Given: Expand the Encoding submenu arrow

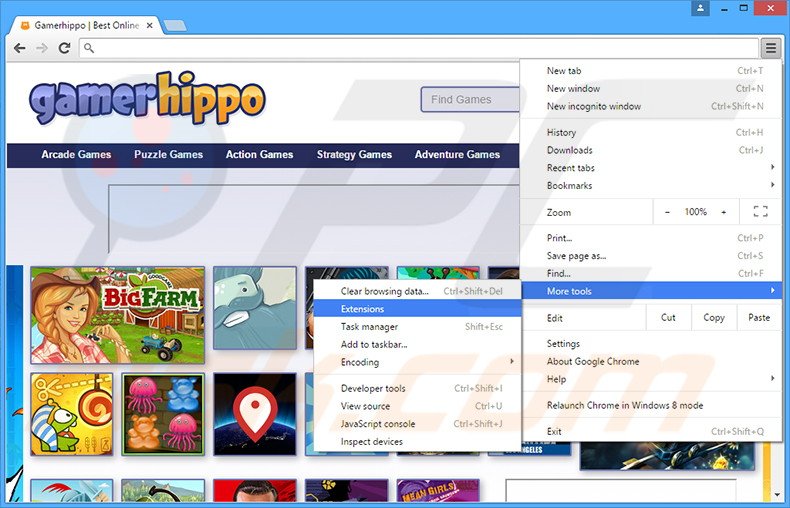Looking at the screenshot, I should [x=511, y=361].
